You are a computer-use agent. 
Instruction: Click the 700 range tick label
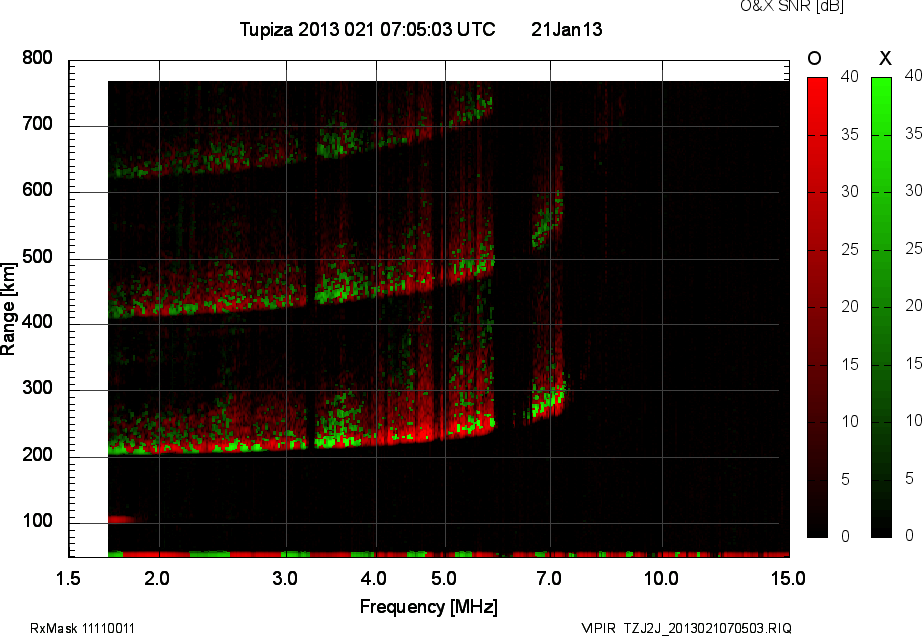point(37,124)
